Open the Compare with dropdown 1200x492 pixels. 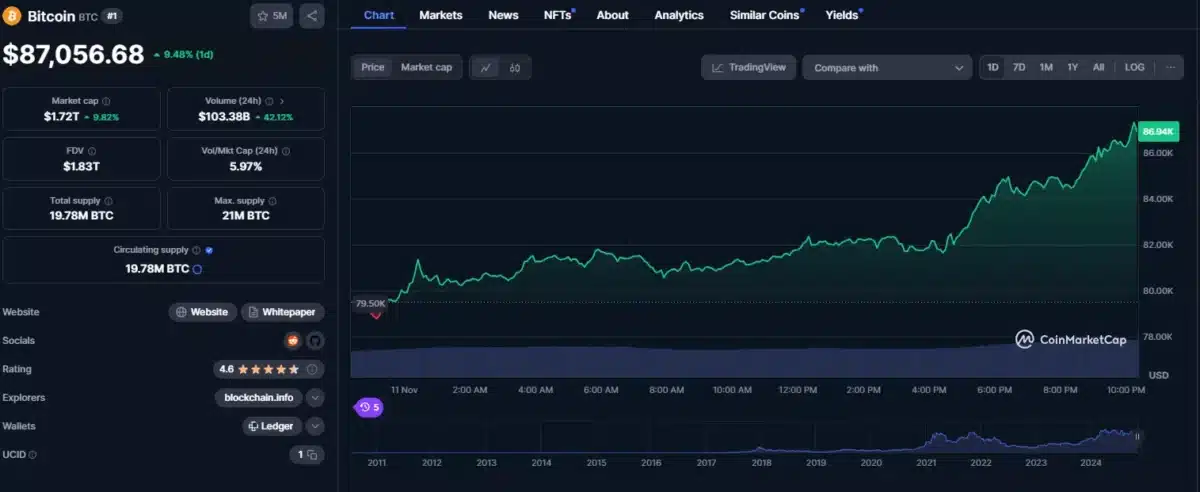pos(887,67)
